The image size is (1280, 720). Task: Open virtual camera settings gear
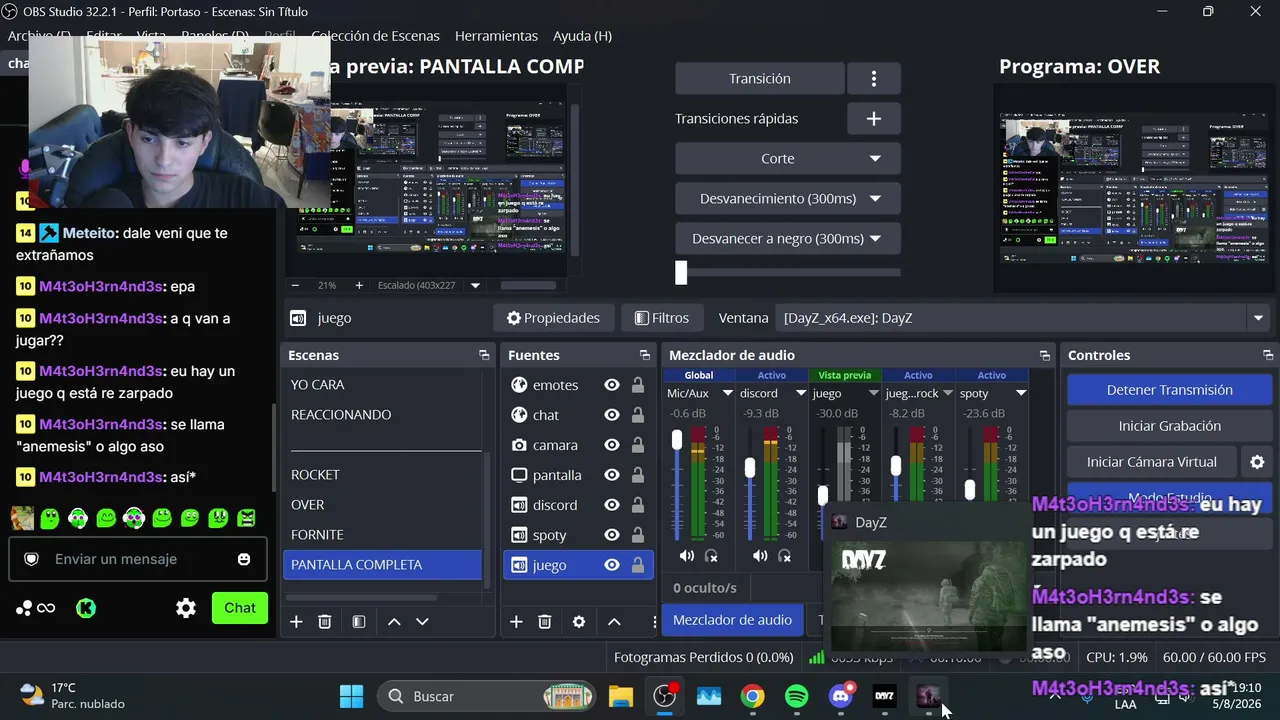pyautogui.click(x=1257, y=462)
